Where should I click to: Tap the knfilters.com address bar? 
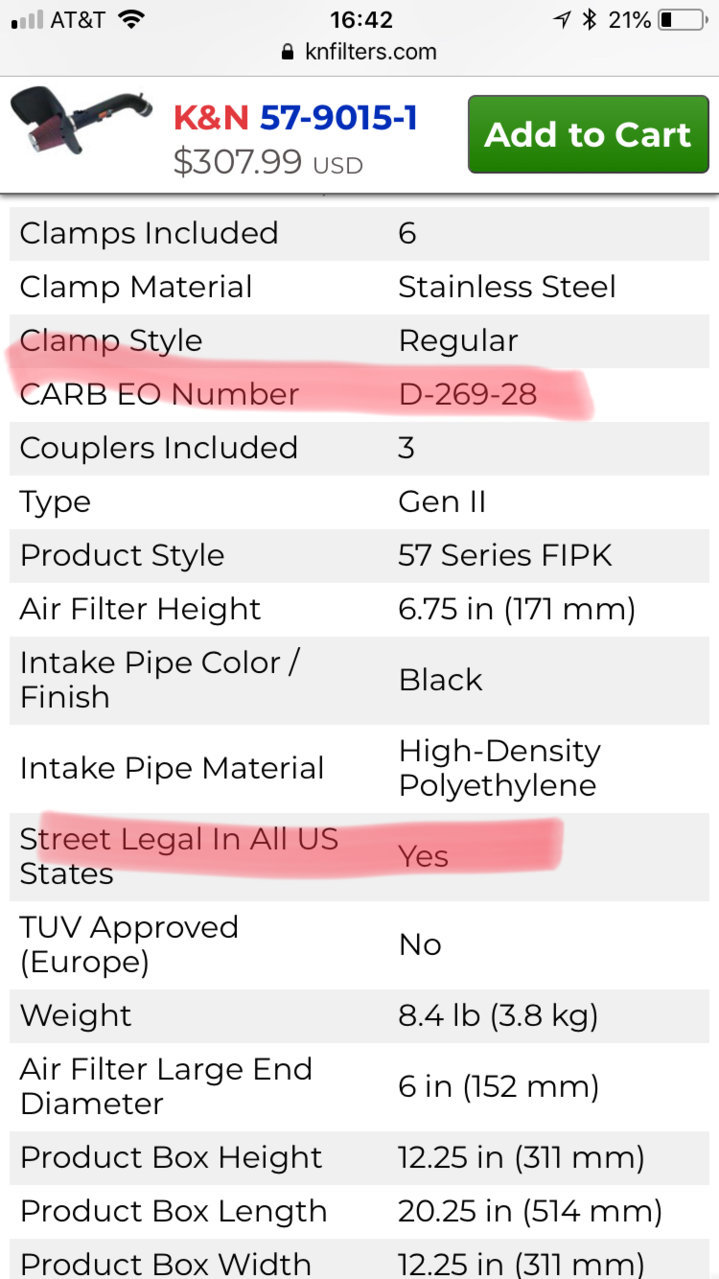[359, 51]
